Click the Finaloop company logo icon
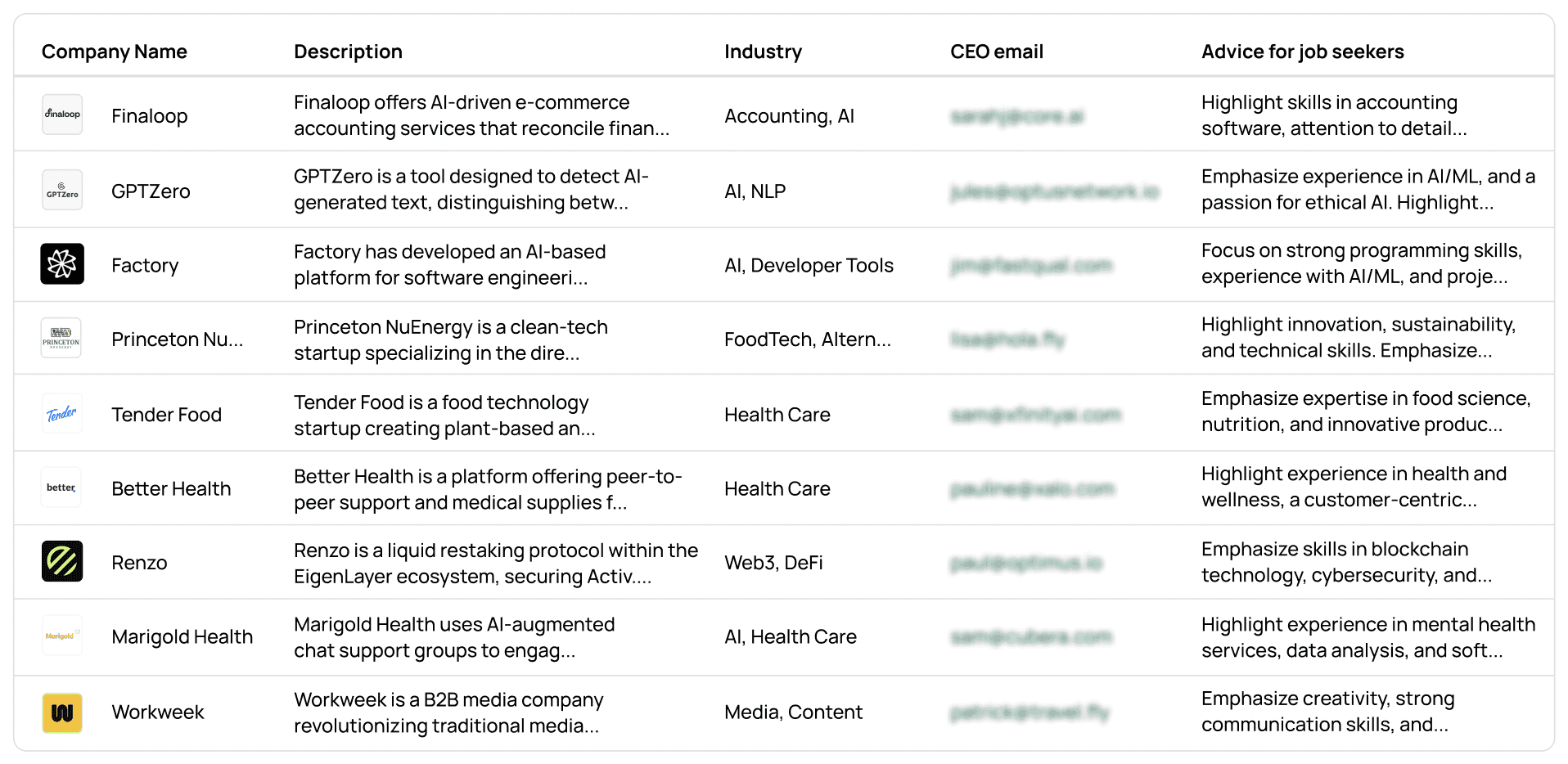 tap(62, 115)
